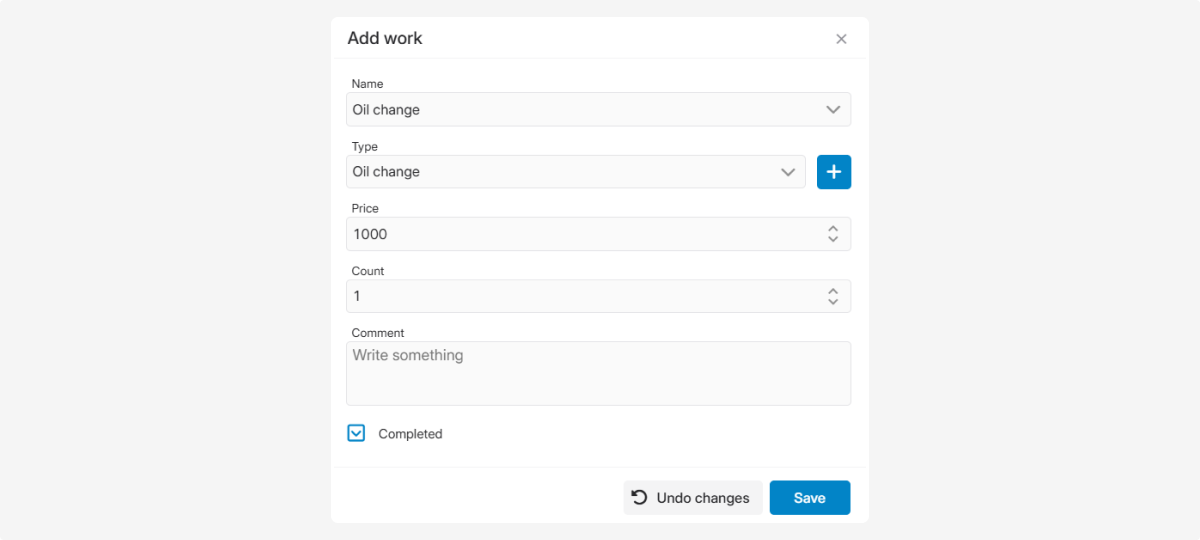1200x540 pixels.
Task: Decrement Count using the down arrow
Action: pos(833,302)
